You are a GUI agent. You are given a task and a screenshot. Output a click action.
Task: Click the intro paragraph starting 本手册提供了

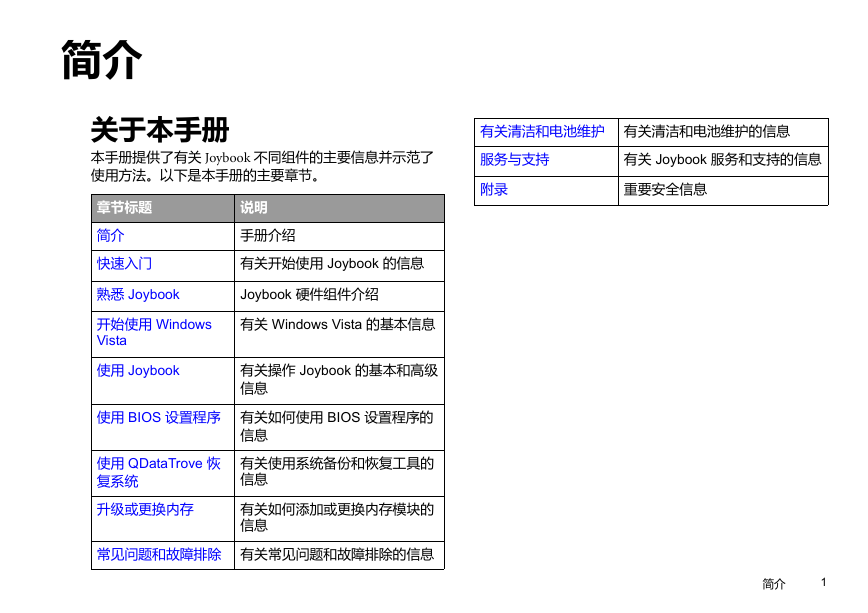[262, 167]
